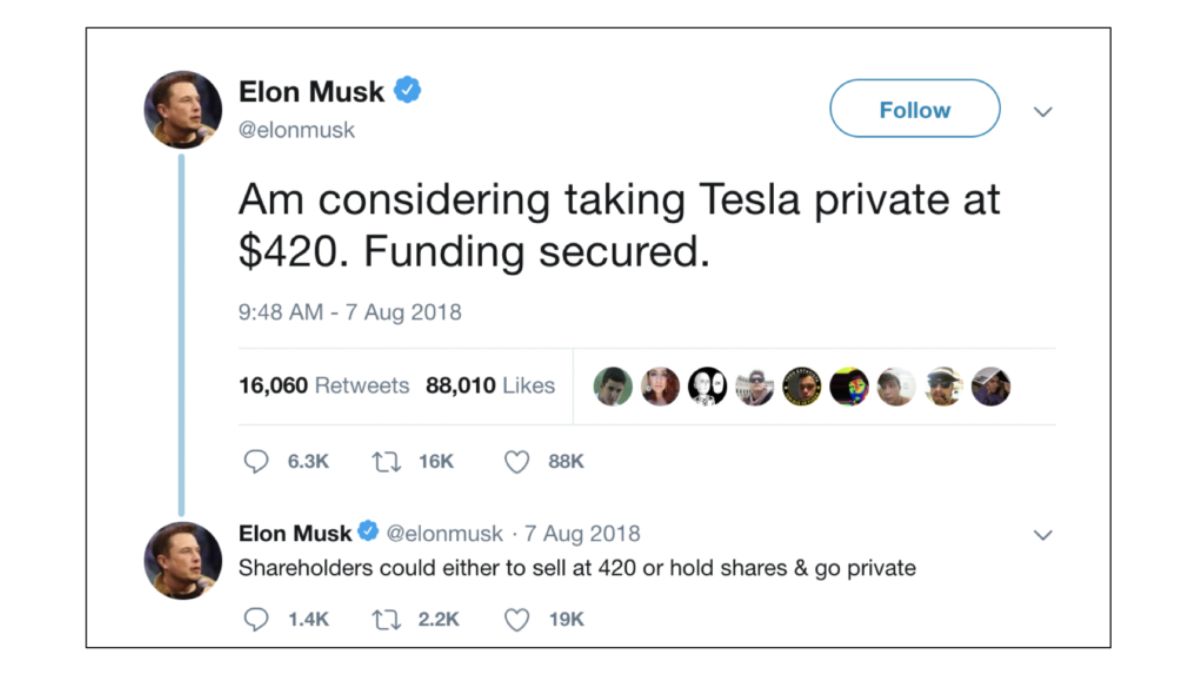
Task: Click the 9:48 AM - 7 Aug 2018 timestamp
Action: click(350, 312)
